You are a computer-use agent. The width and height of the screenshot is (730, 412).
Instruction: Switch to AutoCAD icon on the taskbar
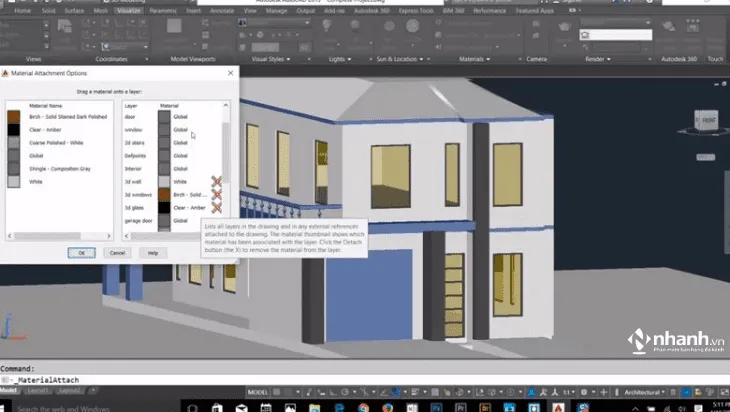558,408
